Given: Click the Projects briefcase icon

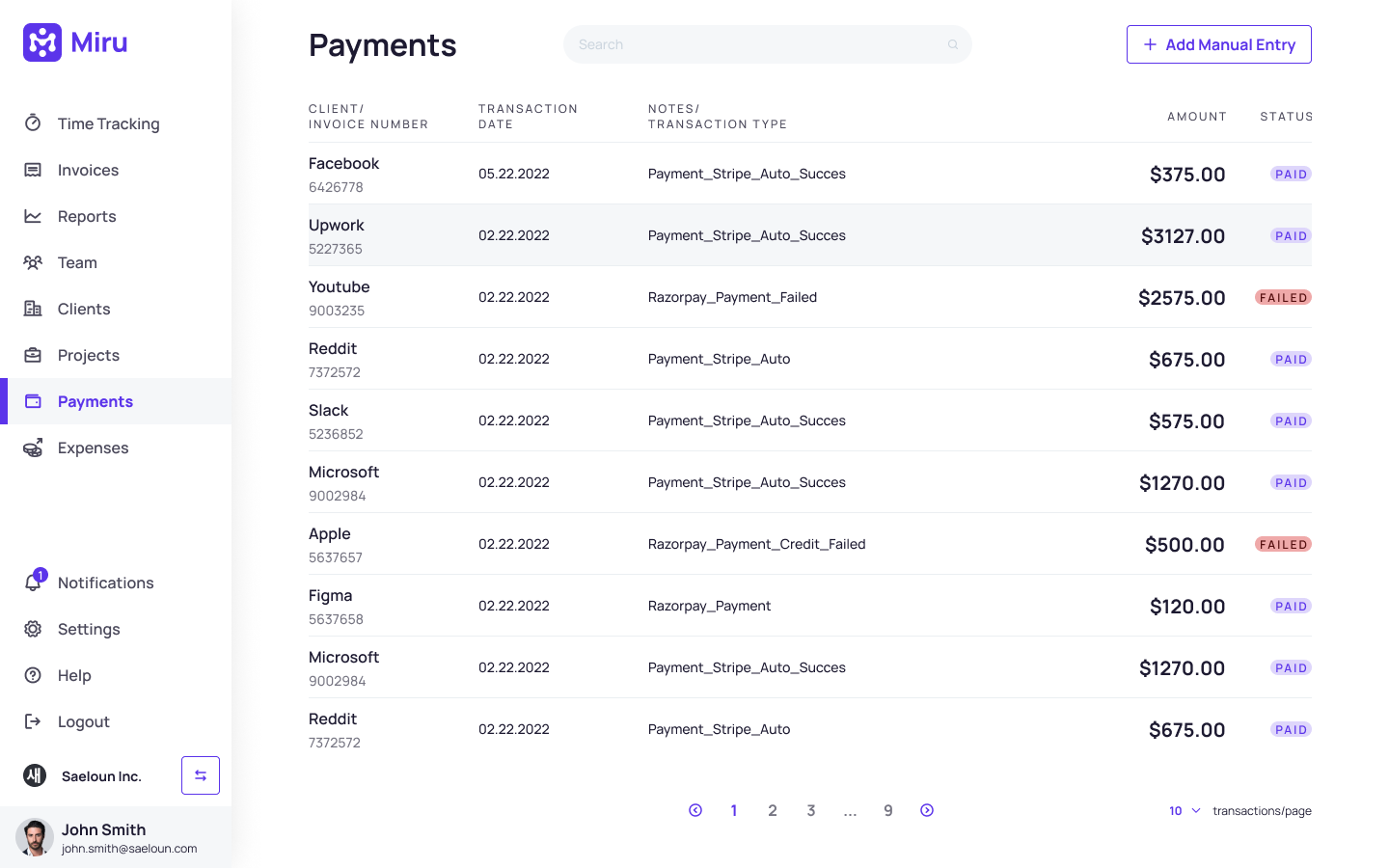Looking at the screenshot, I should pyautogui.click(x=33, y=355).
